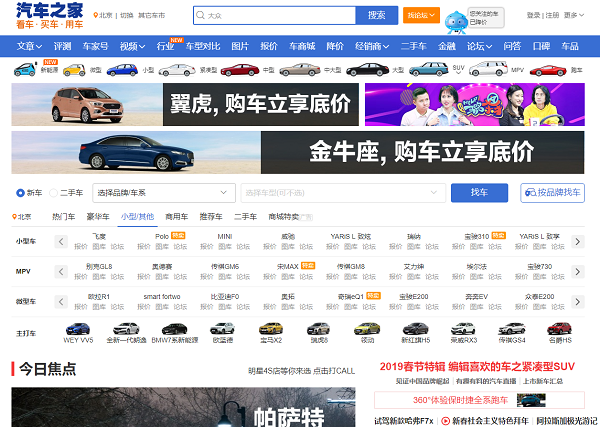The image size is (600, 427).
Task: Select the blue SUV car icon
Action: click(x=429, y=69)
